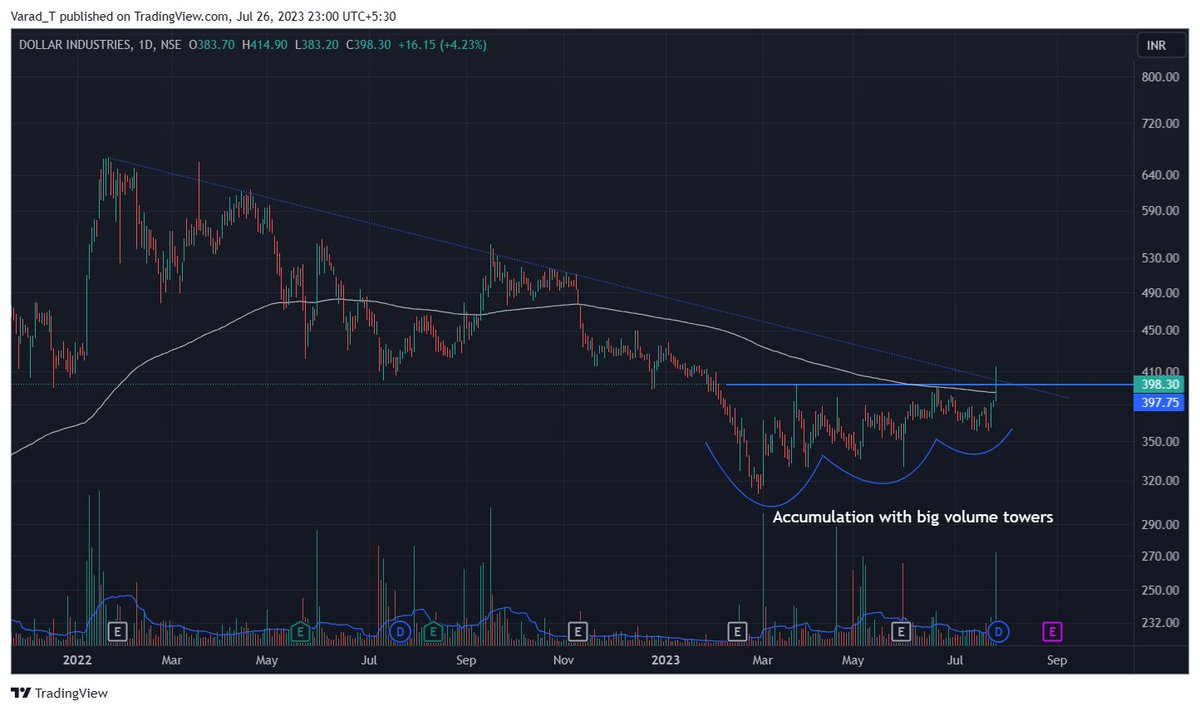Click the 590.00 price axis label
This screenshot has width=1200, height=711.
[x=1161, y=211]
